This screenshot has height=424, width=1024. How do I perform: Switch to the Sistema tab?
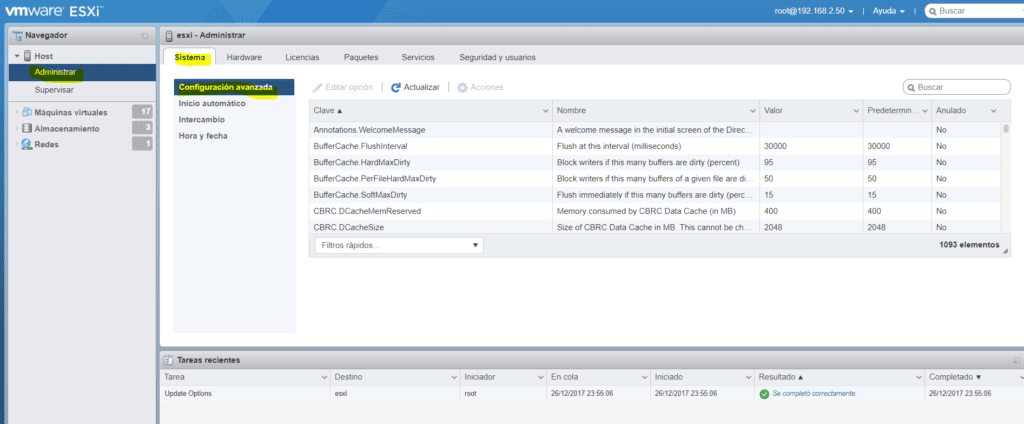pos(189,57)
